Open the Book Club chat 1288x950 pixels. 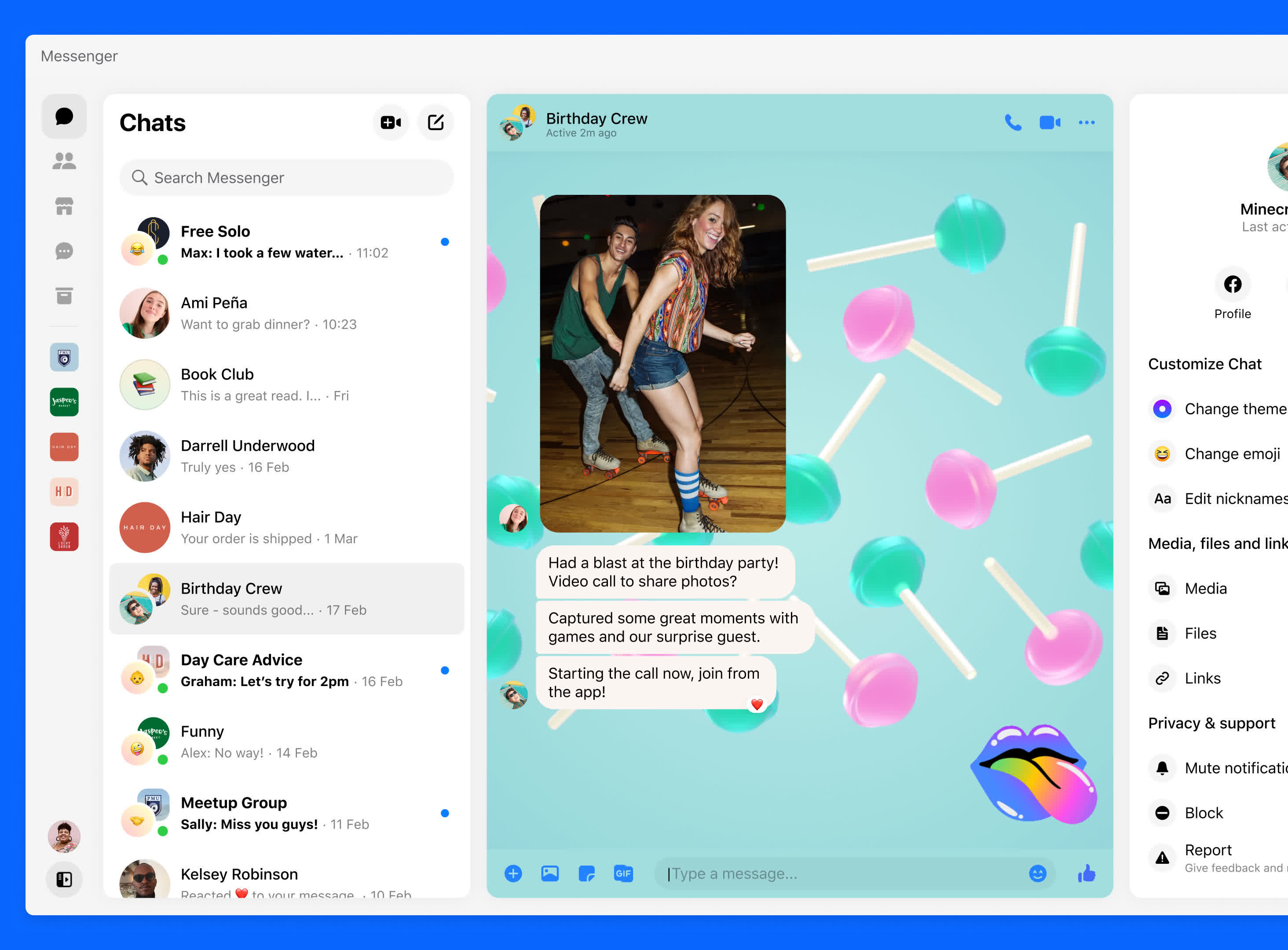coord(287,385)
